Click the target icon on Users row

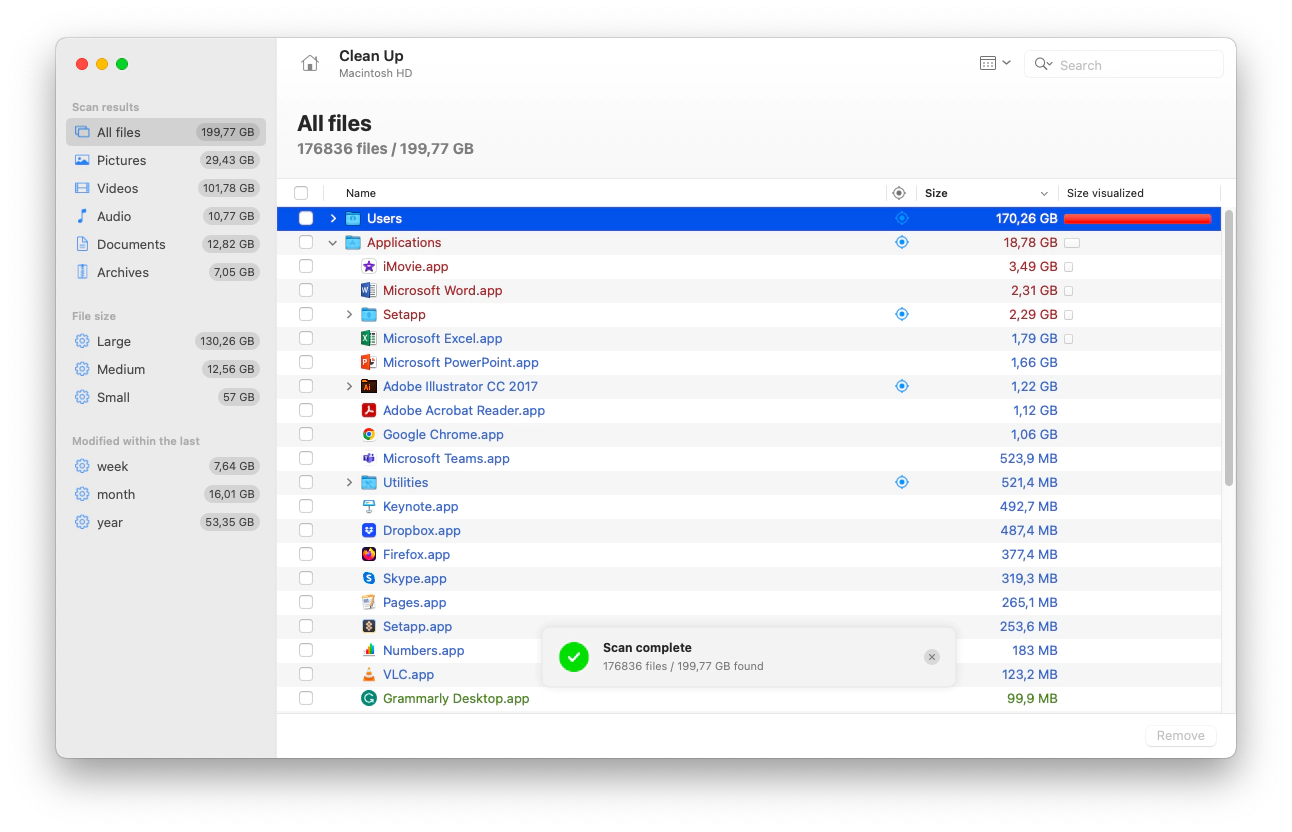tap(901, 218)
